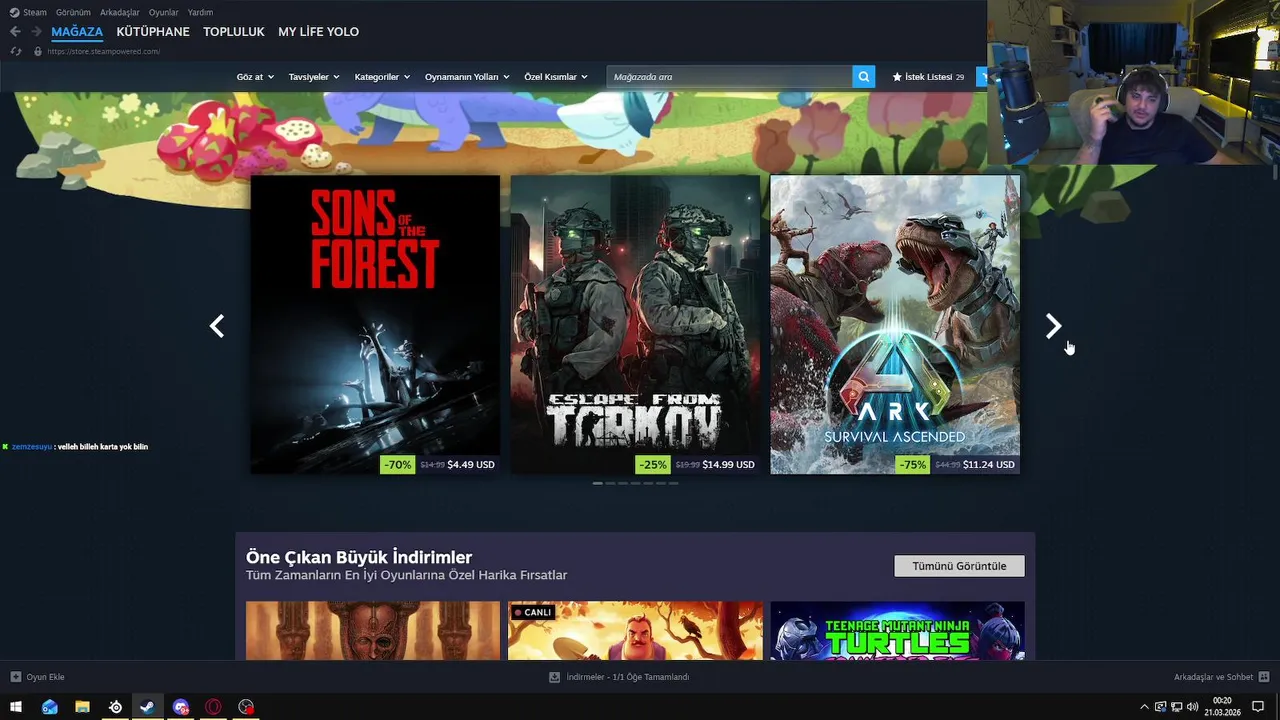Click the Tümünü Görüntüle button
This screenshot has height=720, width=1280.
pos(959,566)
